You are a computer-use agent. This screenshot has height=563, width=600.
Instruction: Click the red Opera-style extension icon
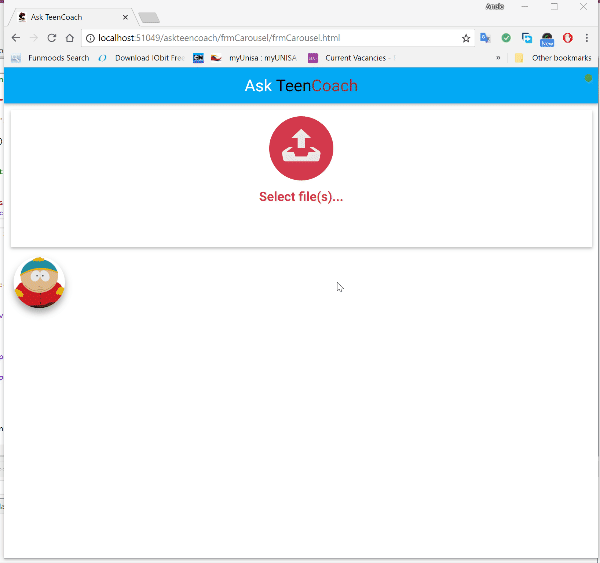(567, 38)
